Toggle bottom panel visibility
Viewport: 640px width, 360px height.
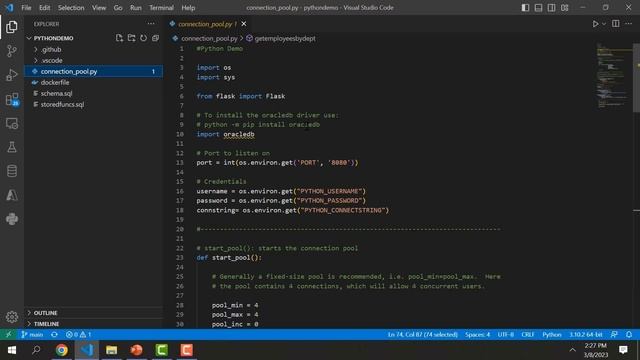pos(538,8)
